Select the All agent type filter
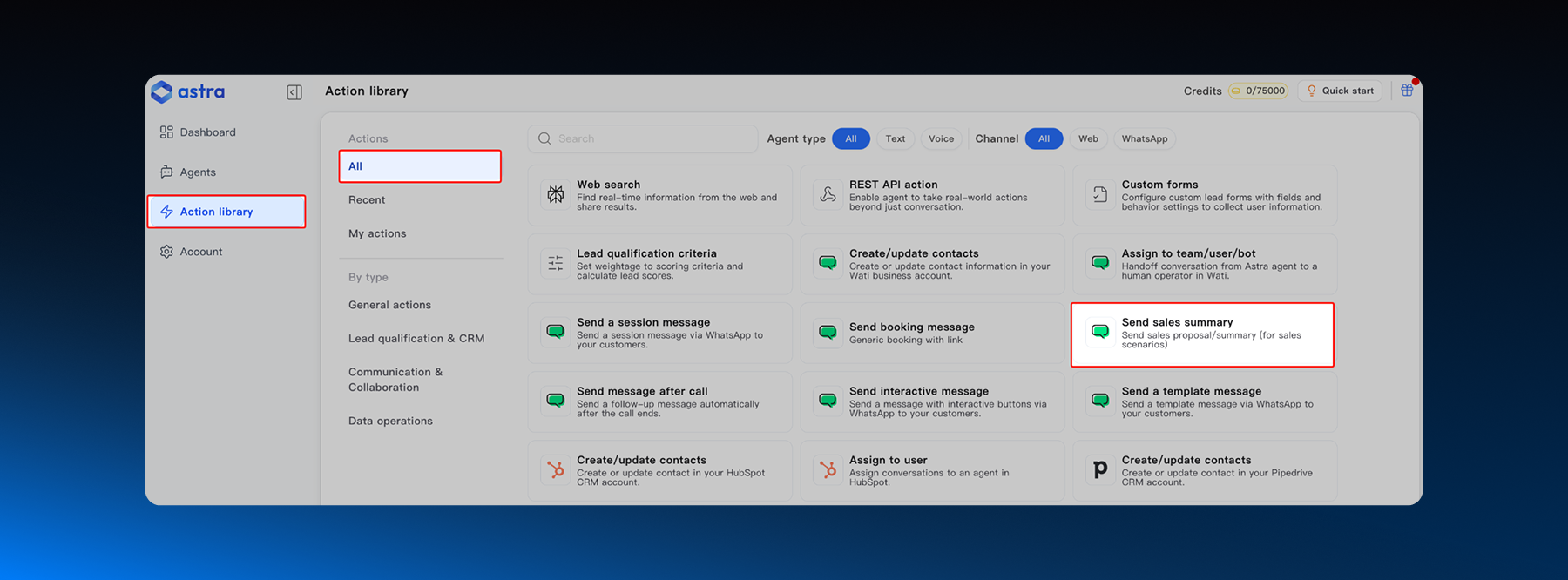The height and width of the screenshot is (580, 1568). point(851,138)
